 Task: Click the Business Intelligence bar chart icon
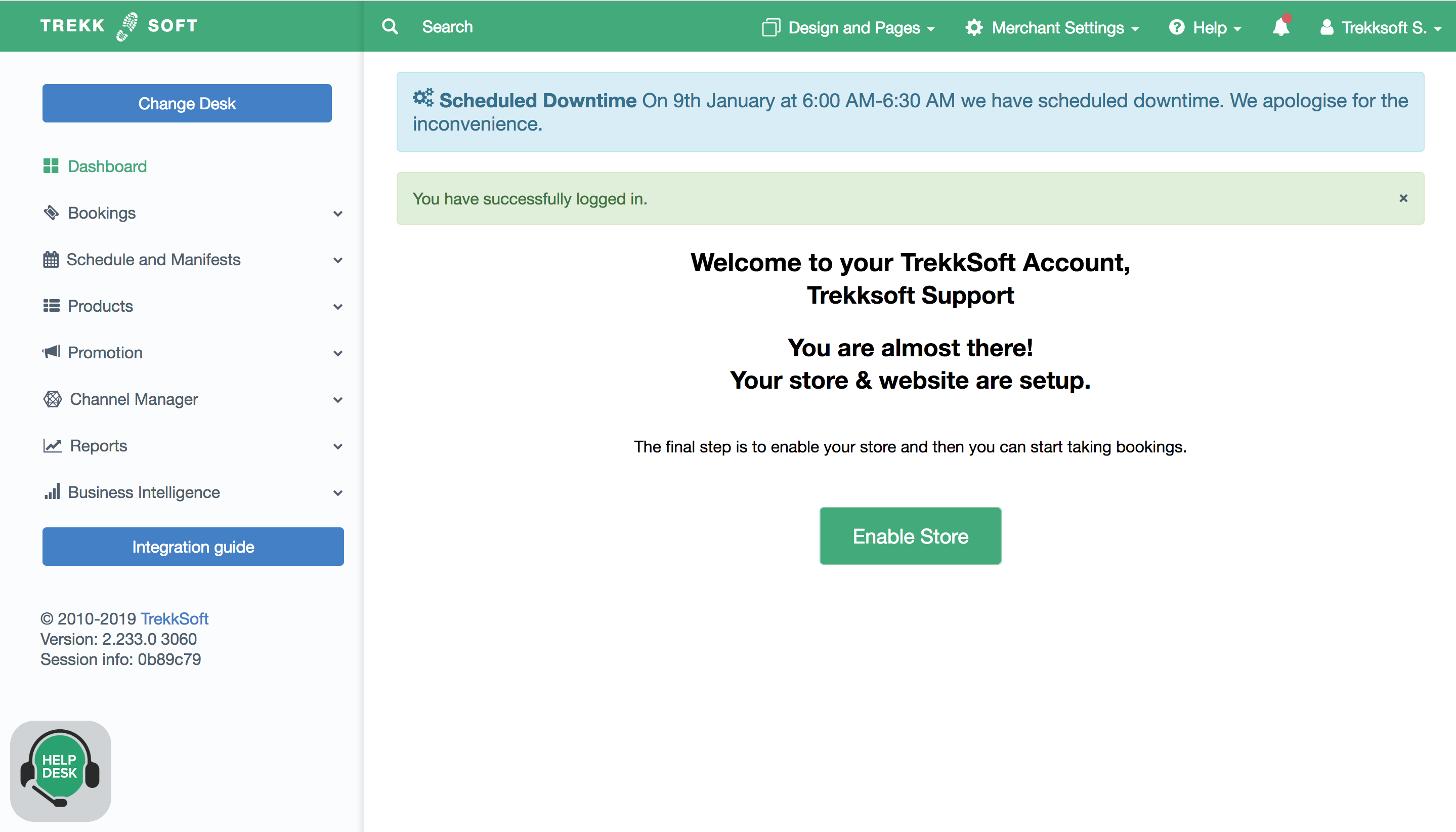tap(52, 491)
